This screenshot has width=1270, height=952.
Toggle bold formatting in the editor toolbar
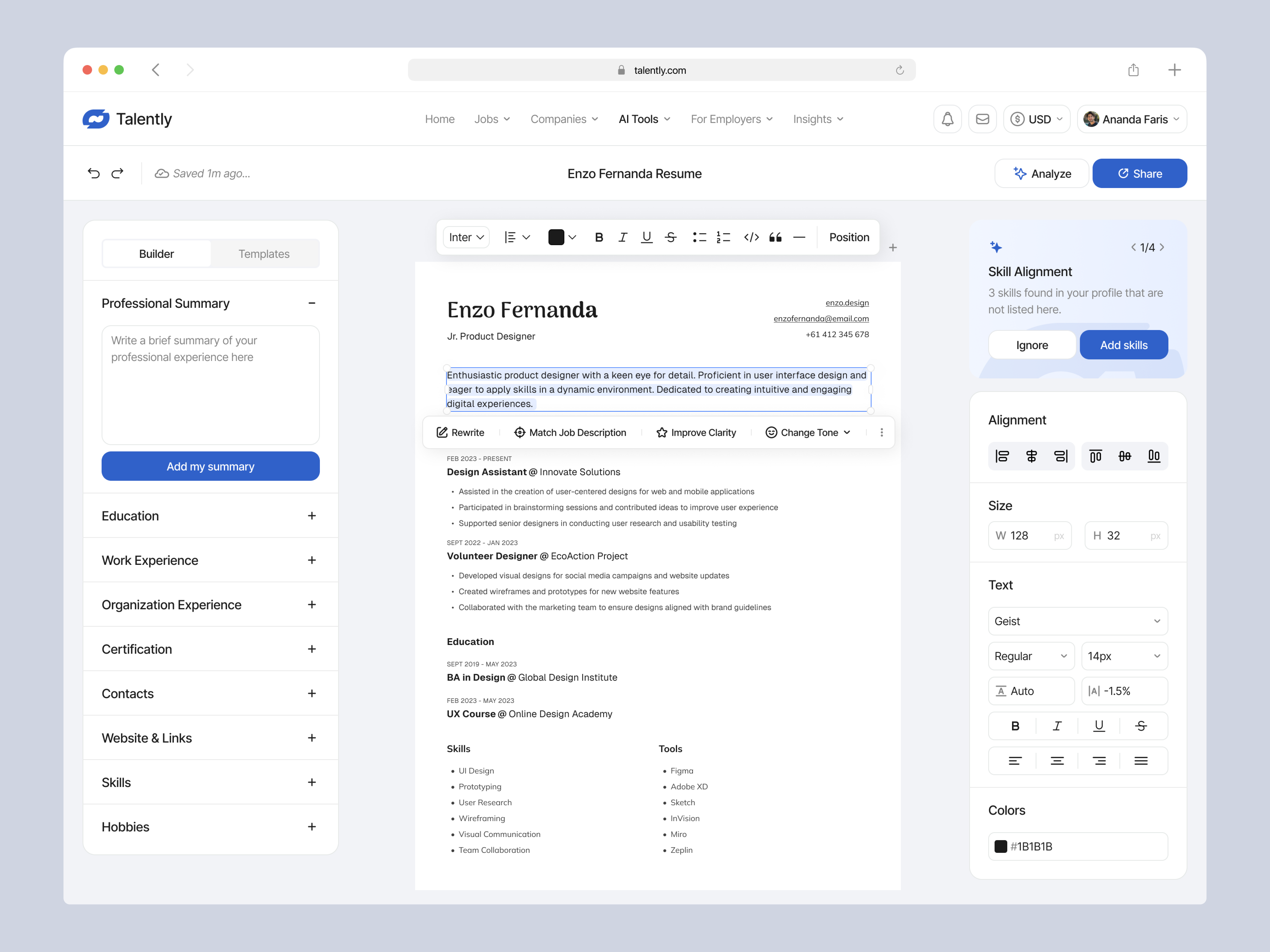(599, 237)
